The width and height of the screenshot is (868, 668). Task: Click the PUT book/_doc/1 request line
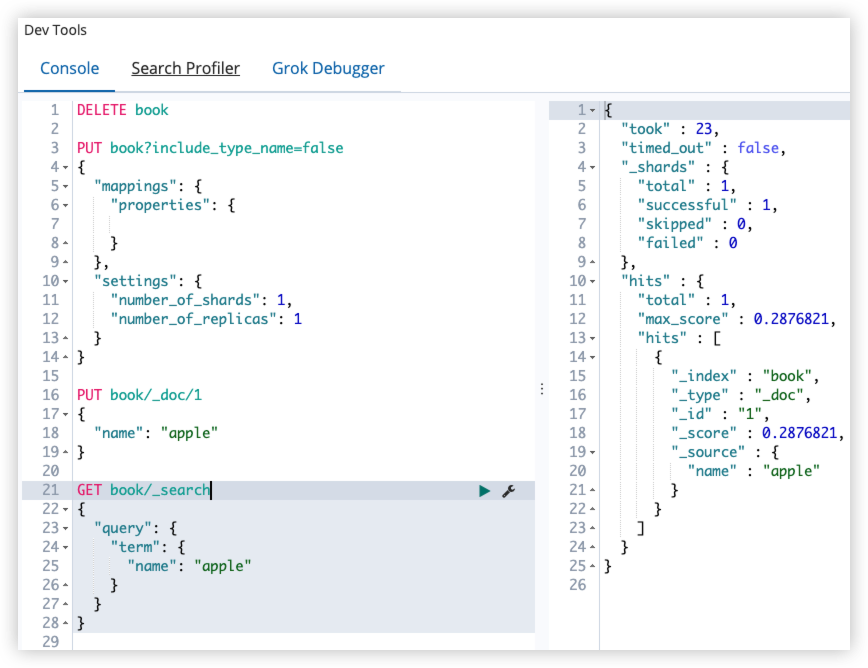(x=140, y=395)
